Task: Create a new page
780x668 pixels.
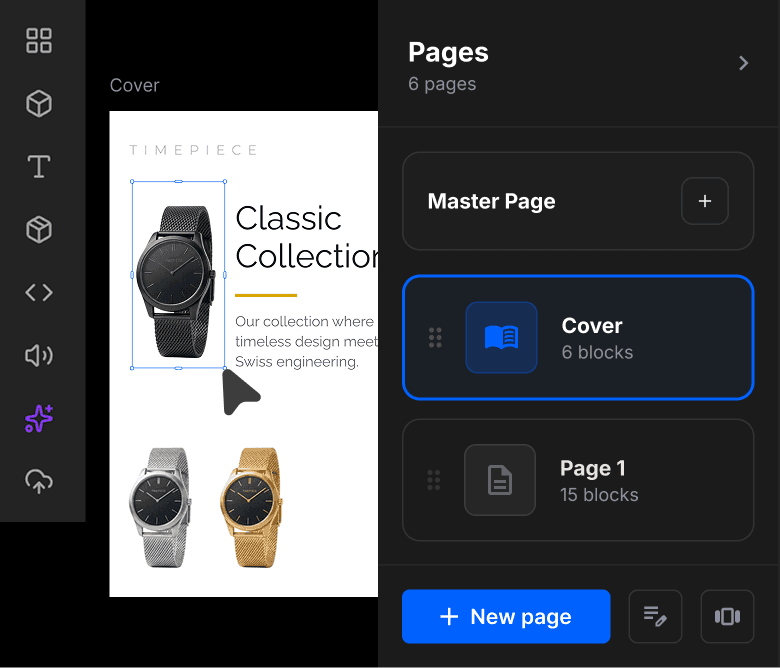Action: point(506,616)
